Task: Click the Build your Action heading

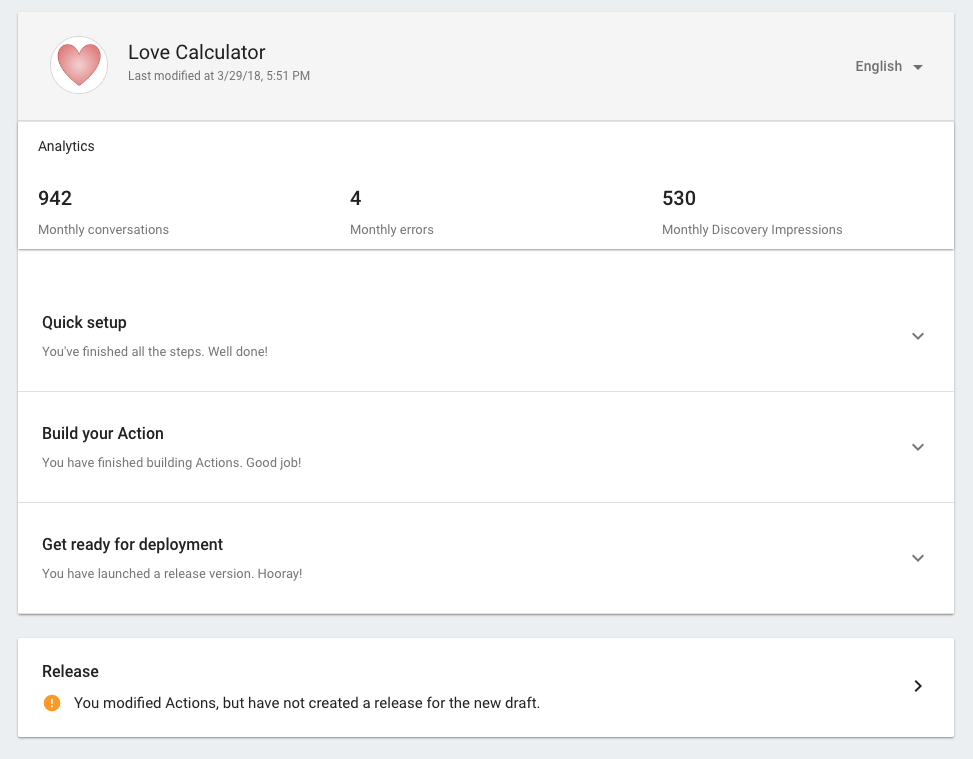Action: [102, 433]
